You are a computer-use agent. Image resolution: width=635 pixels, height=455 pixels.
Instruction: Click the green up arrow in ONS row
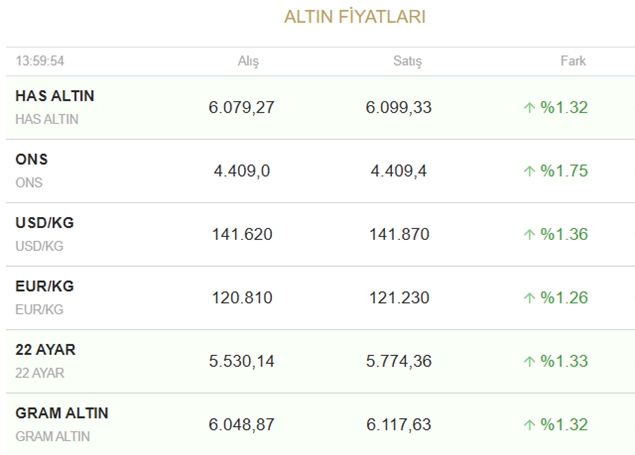click(530, 171)
